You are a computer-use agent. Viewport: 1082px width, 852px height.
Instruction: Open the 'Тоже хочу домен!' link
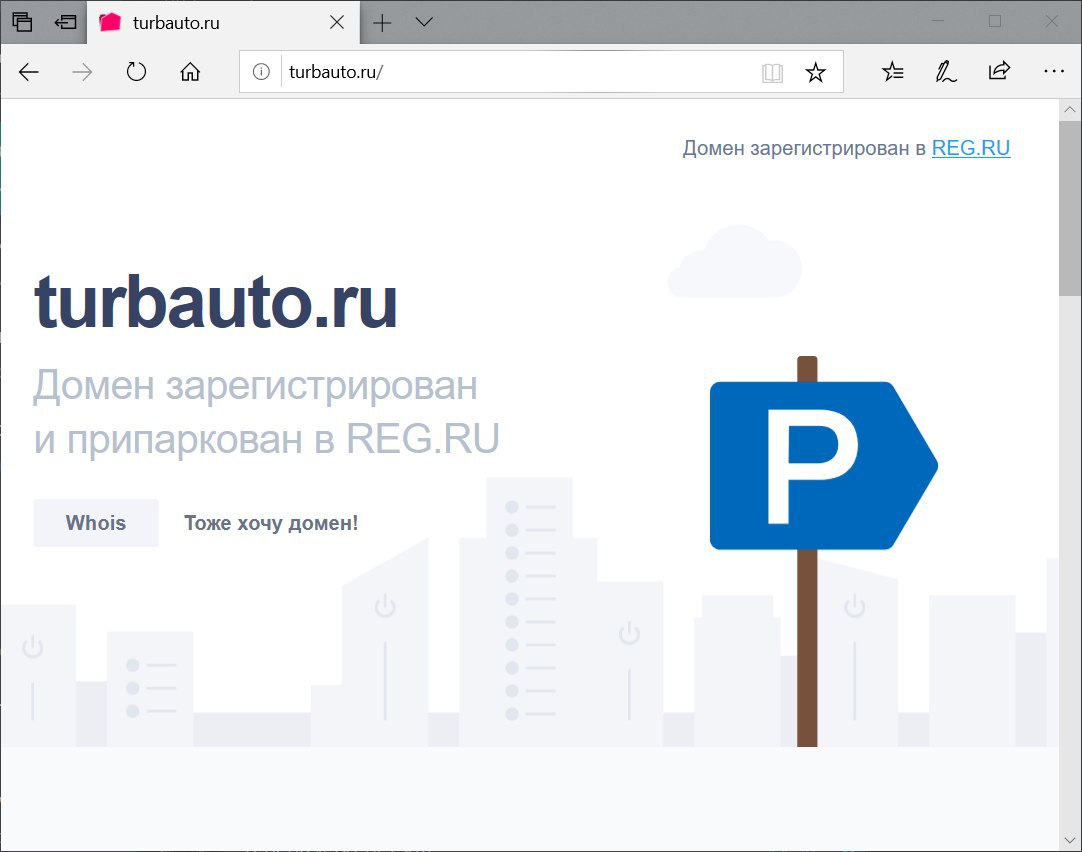(x=271, y=523)
